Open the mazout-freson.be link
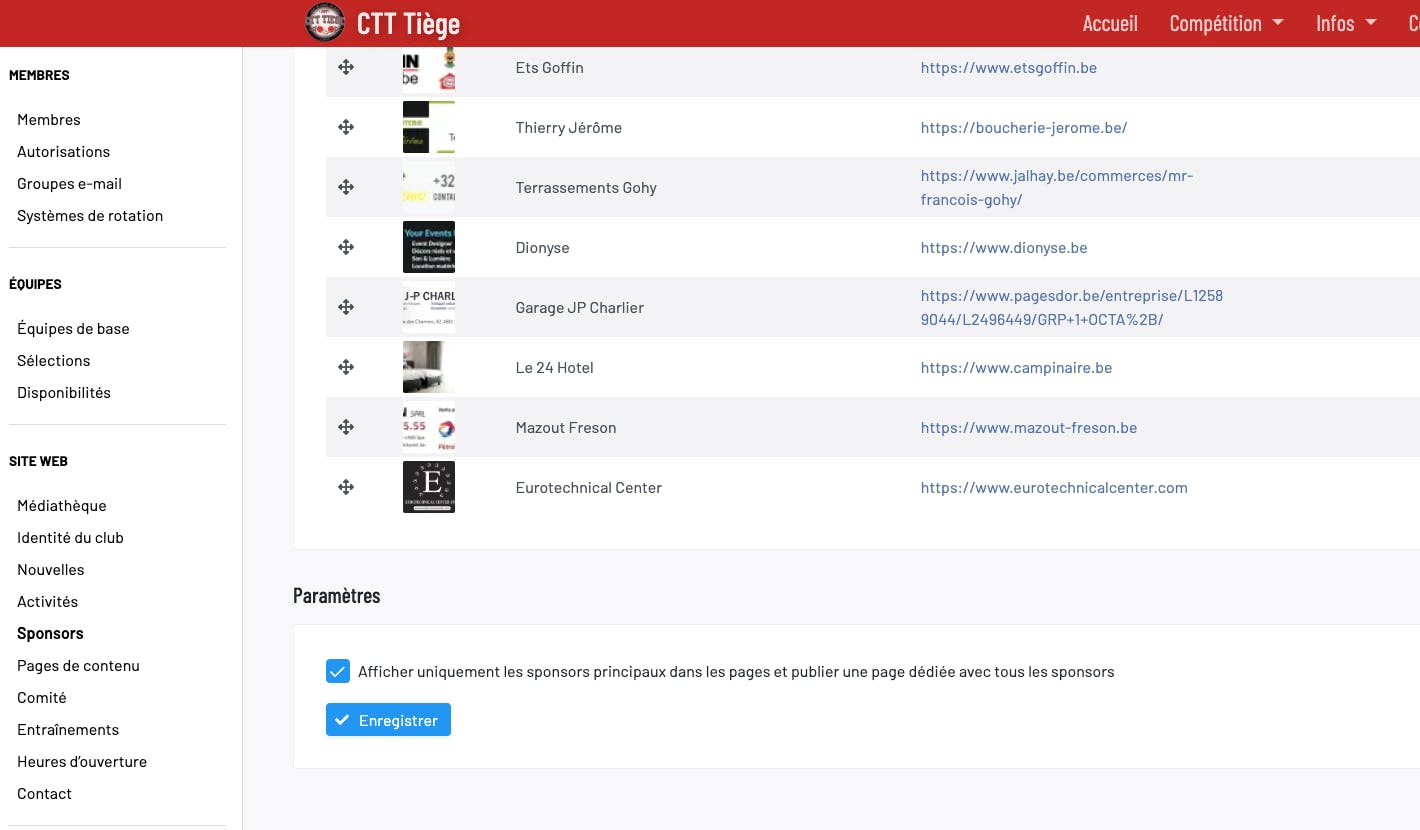The width and height of the screenshot is (1420, 830). 1029,428
